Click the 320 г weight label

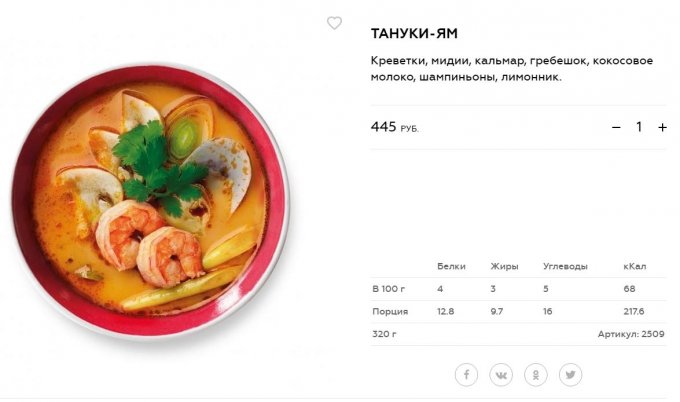click(384, 334)
